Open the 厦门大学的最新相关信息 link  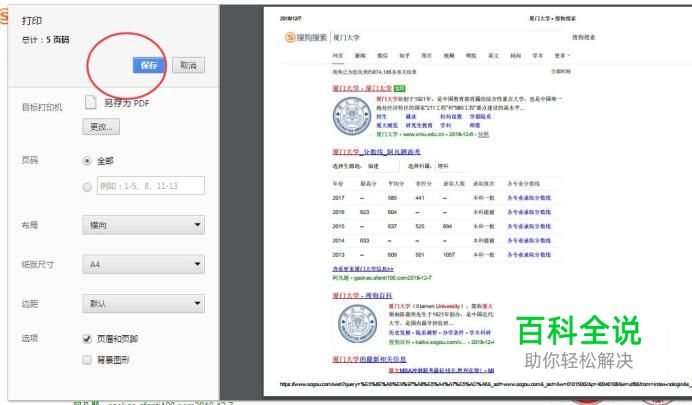click(x=369, y=359)
